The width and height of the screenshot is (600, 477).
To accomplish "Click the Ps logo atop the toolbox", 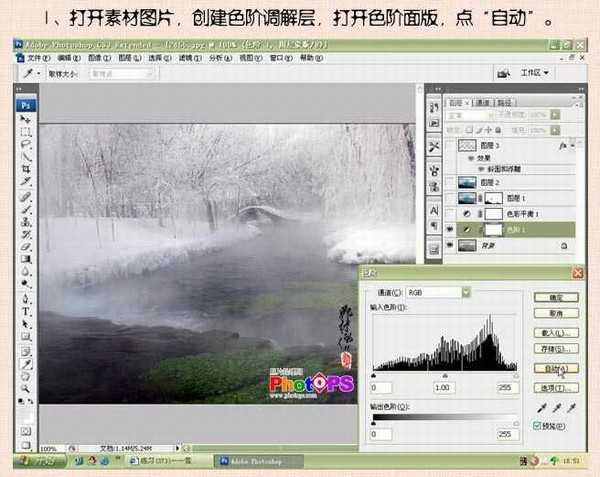I will (x=27, y=103).
